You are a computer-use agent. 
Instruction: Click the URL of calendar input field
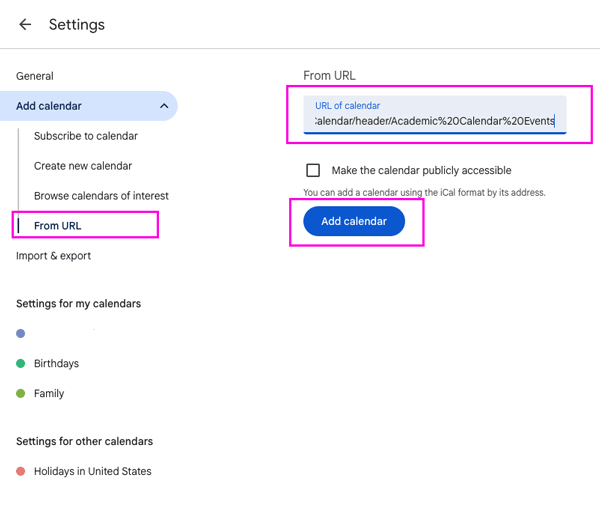click(435, 115)
